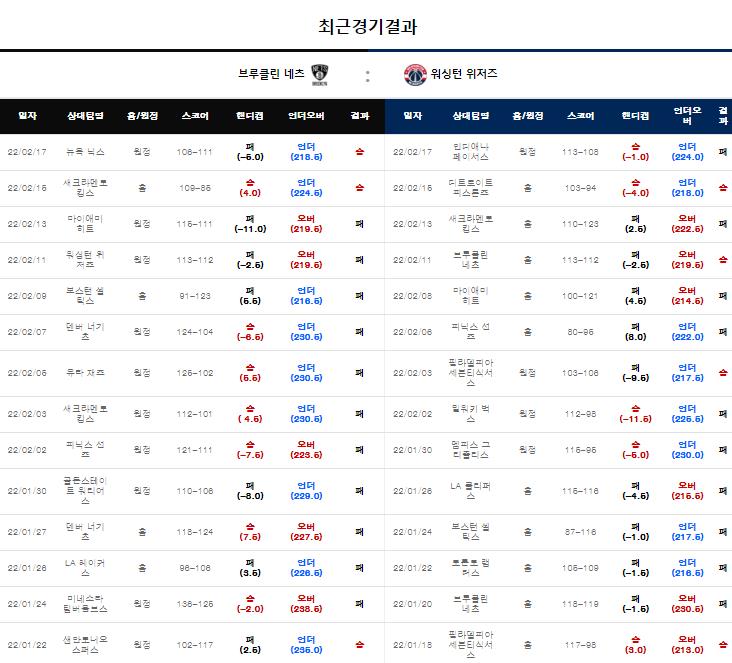
Task: Click the 상대팀명 header in the navy Wizards table
Action: point(471,116)
